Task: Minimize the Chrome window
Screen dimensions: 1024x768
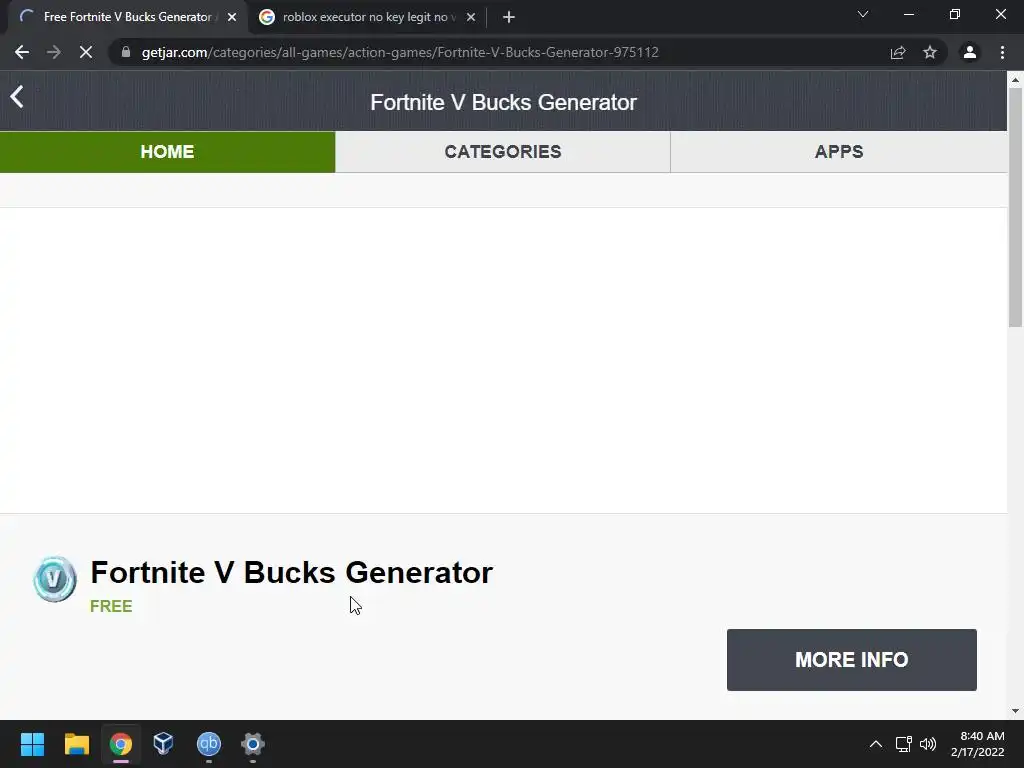Action: (908, 14)
